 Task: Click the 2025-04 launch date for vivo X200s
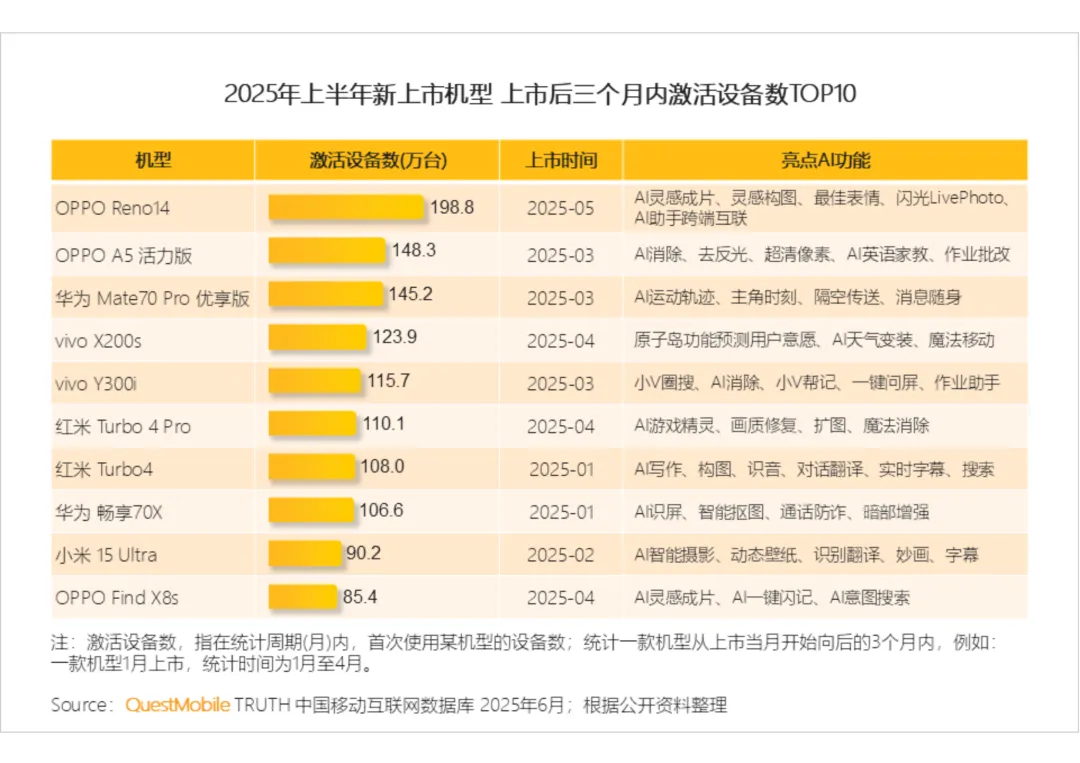click(561, 341)
